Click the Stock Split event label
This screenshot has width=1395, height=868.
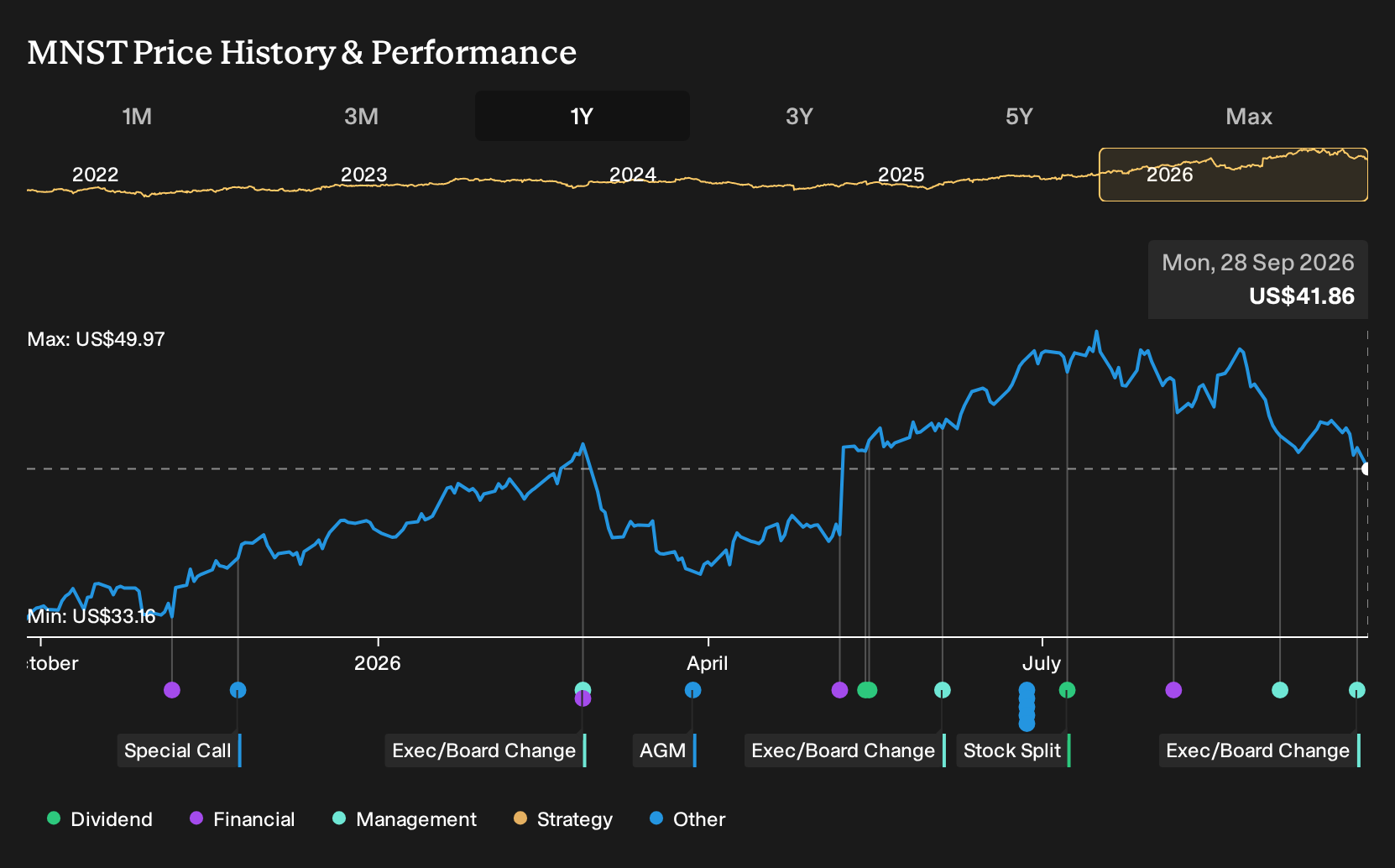[x=1013, y=750]
